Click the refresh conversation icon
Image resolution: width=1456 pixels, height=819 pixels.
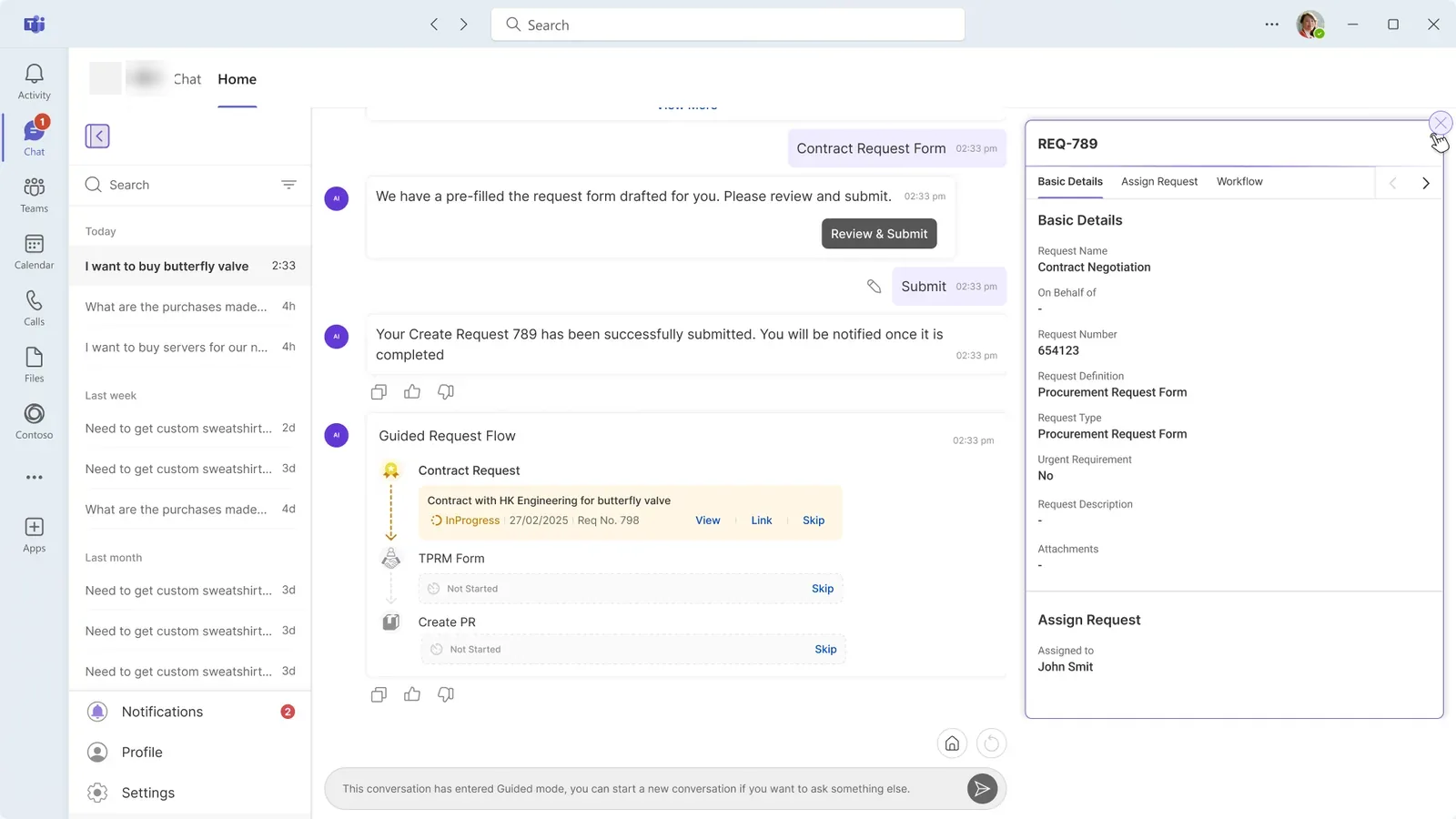tap(991, 743)
